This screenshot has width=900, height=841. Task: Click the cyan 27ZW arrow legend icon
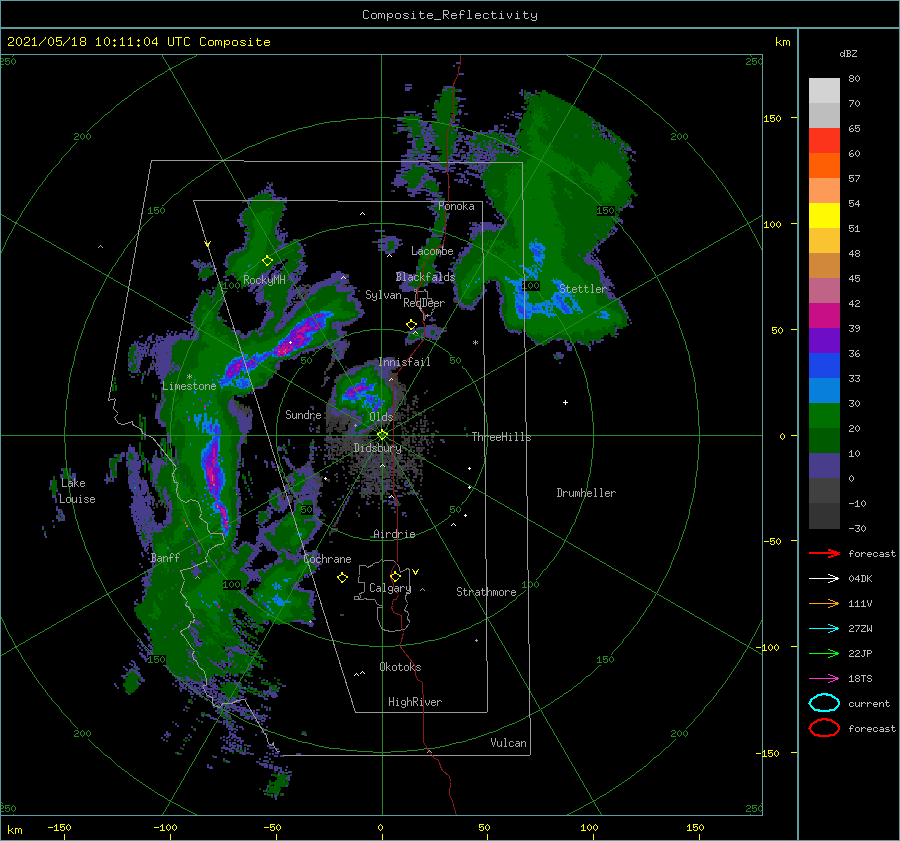tap(824, 629)
